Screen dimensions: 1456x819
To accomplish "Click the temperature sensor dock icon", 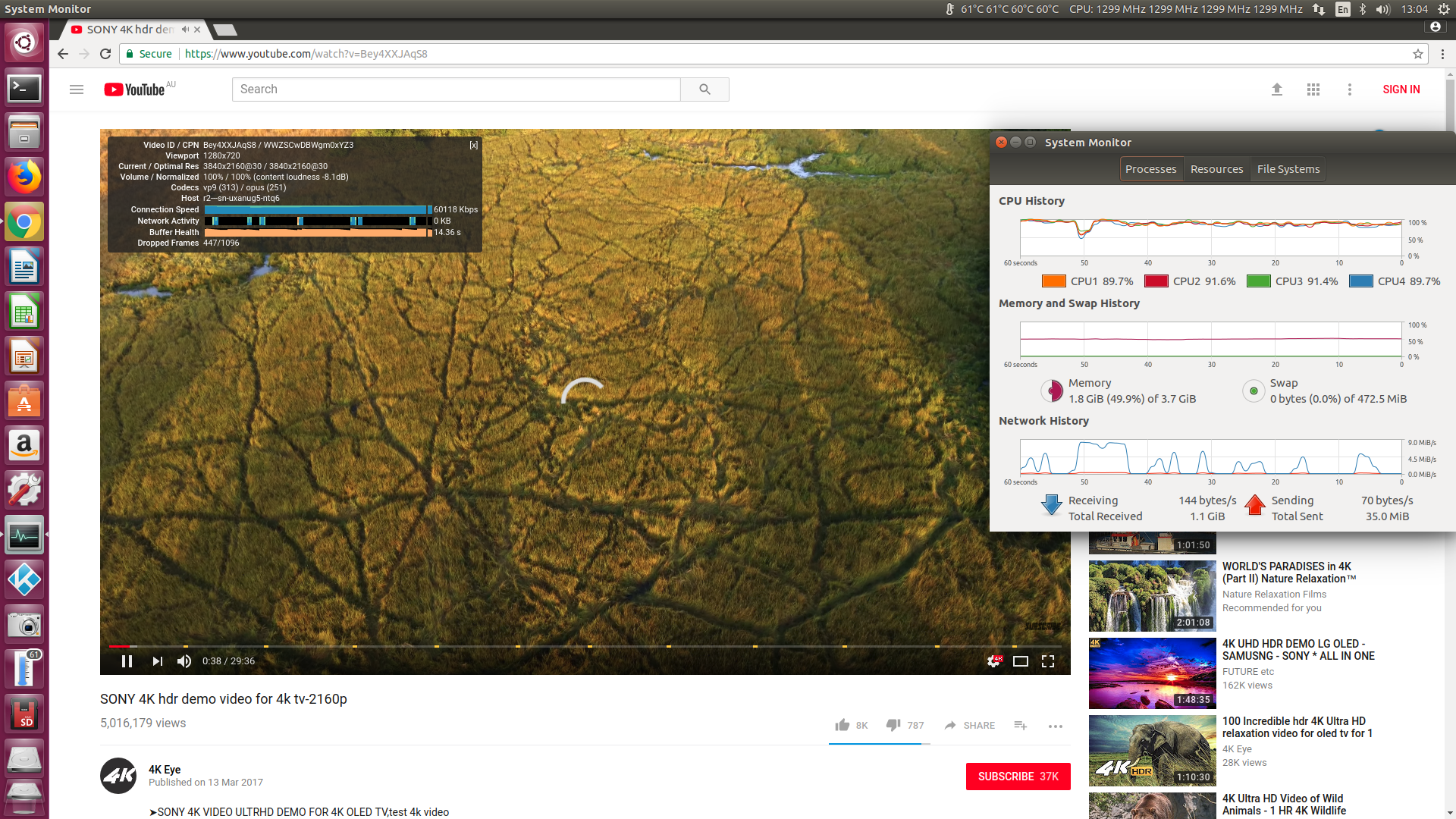I will point(24,670).
